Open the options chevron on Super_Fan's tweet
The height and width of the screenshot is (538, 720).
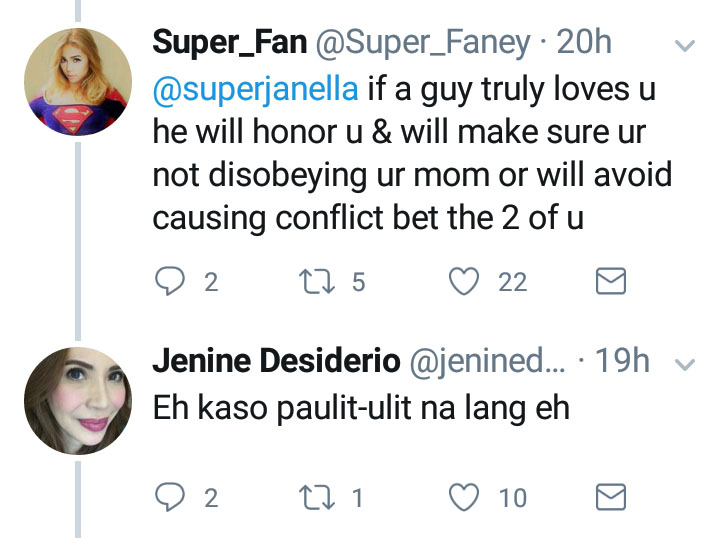685,46
